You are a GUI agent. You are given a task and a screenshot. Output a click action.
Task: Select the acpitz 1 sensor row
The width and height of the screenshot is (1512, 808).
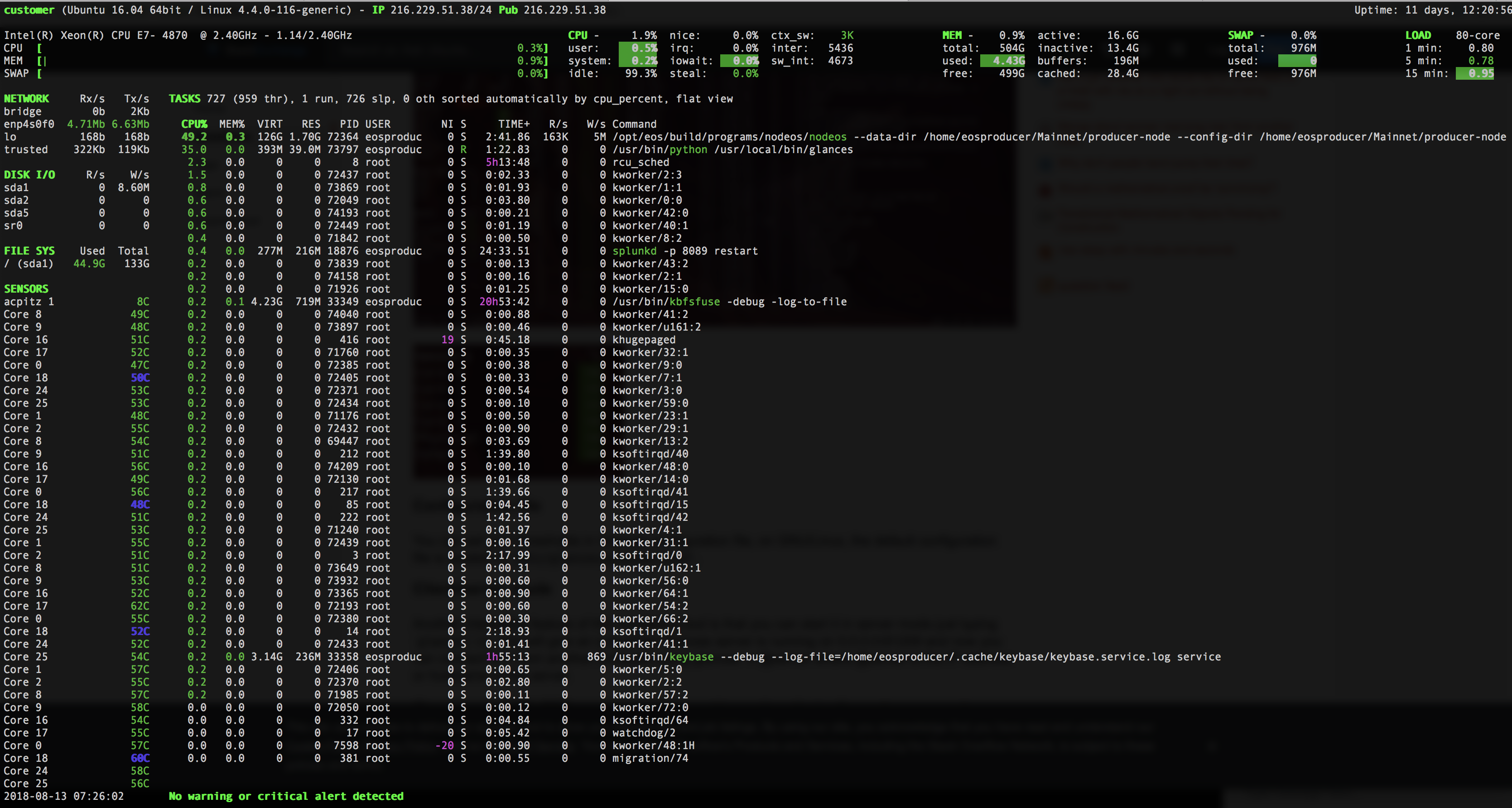[x=76, y=302]
